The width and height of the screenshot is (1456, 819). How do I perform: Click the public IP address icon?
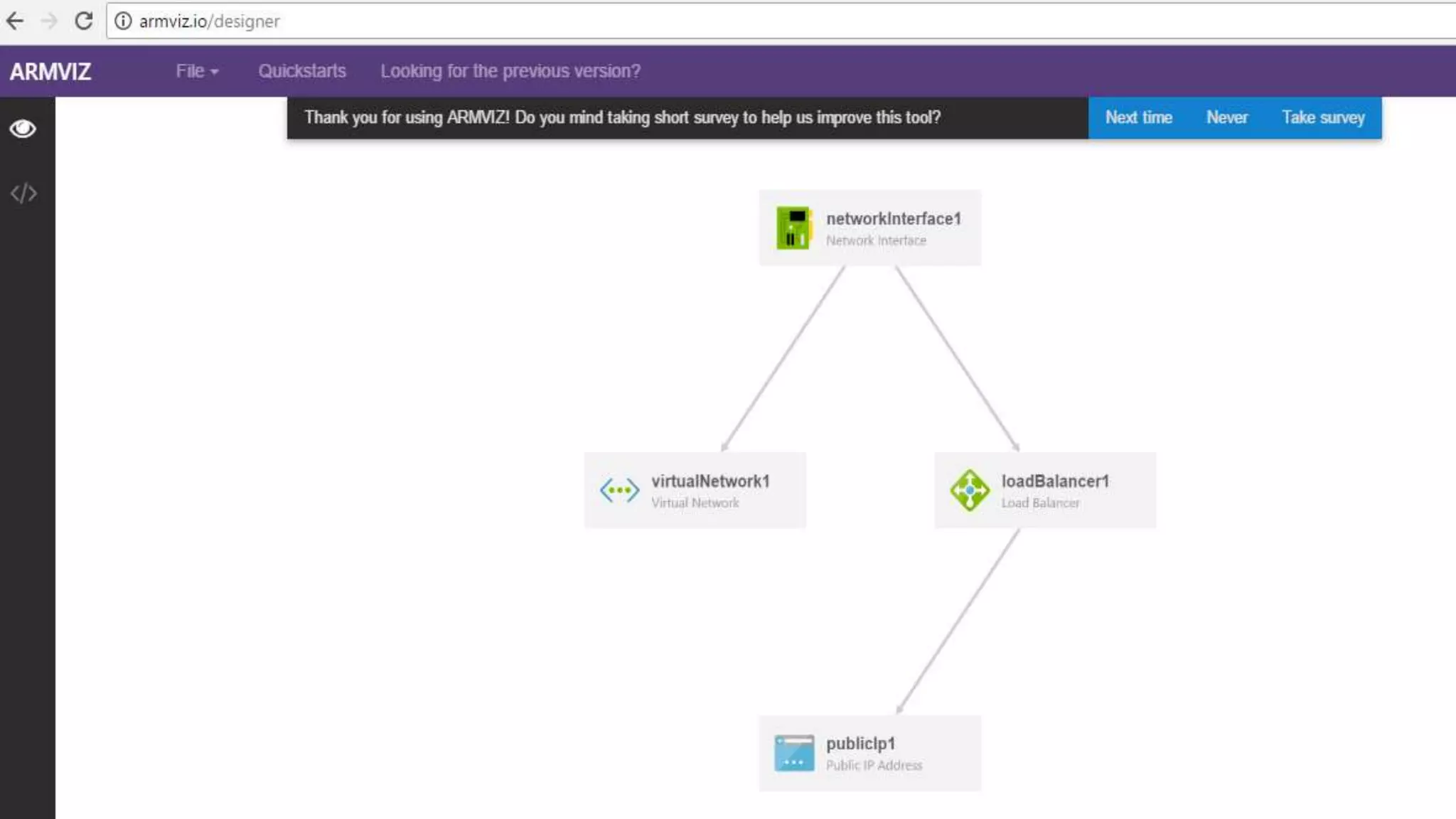[x=793, y=753]
